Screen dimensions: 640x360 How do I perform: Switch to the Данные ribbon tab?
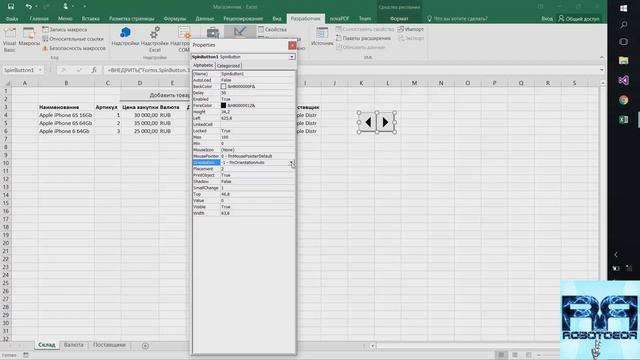(204, 19)
